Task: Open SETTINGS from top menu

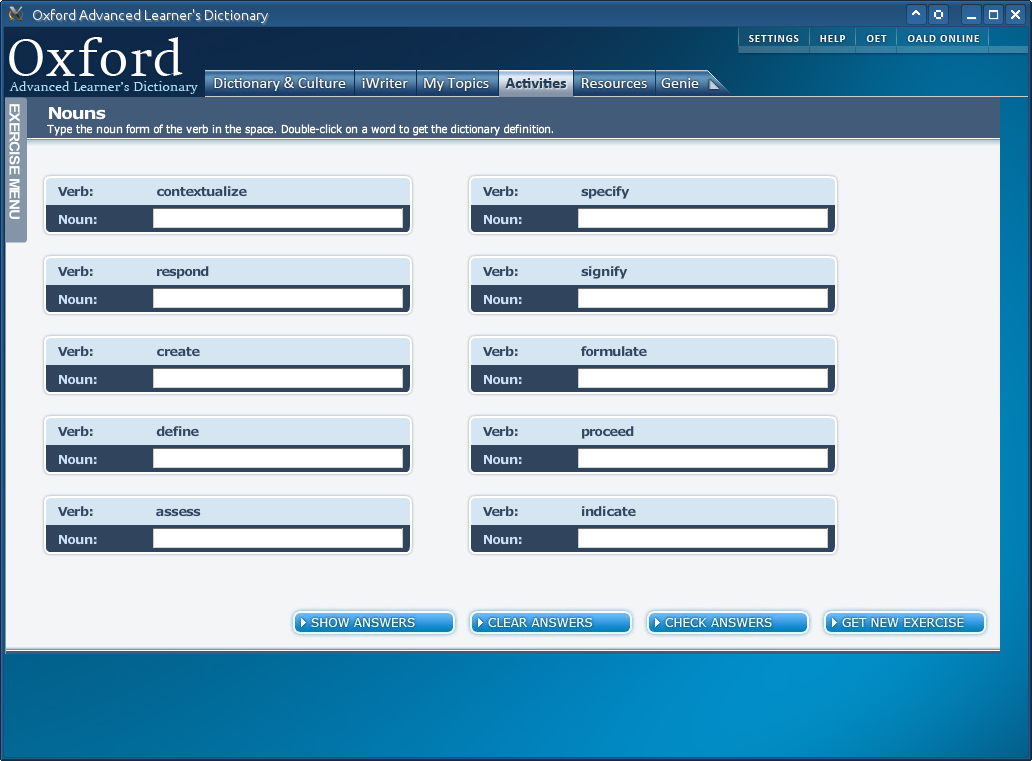Action: click(773, 39)
